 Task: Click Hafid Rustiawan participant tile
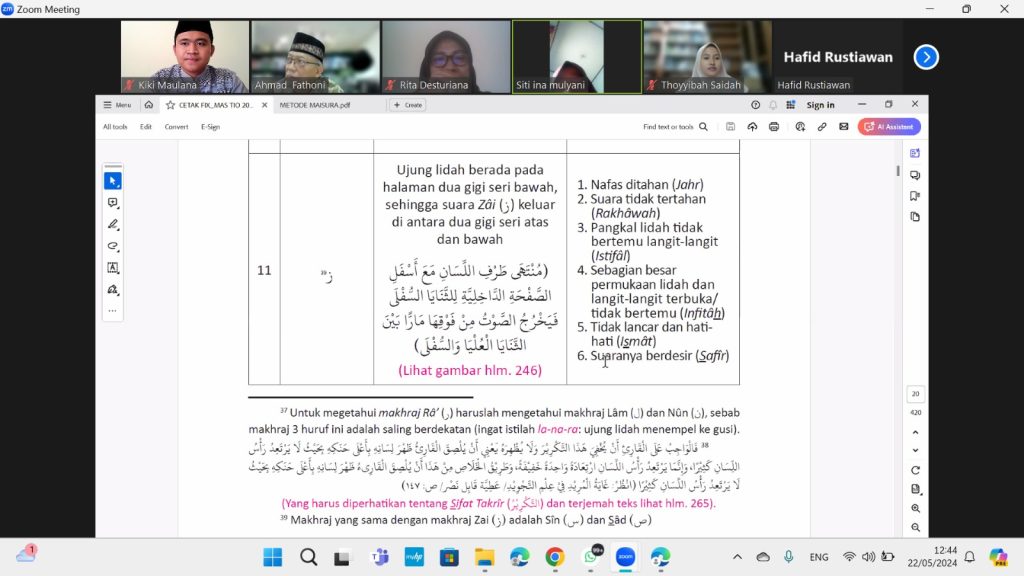(838, 57)
